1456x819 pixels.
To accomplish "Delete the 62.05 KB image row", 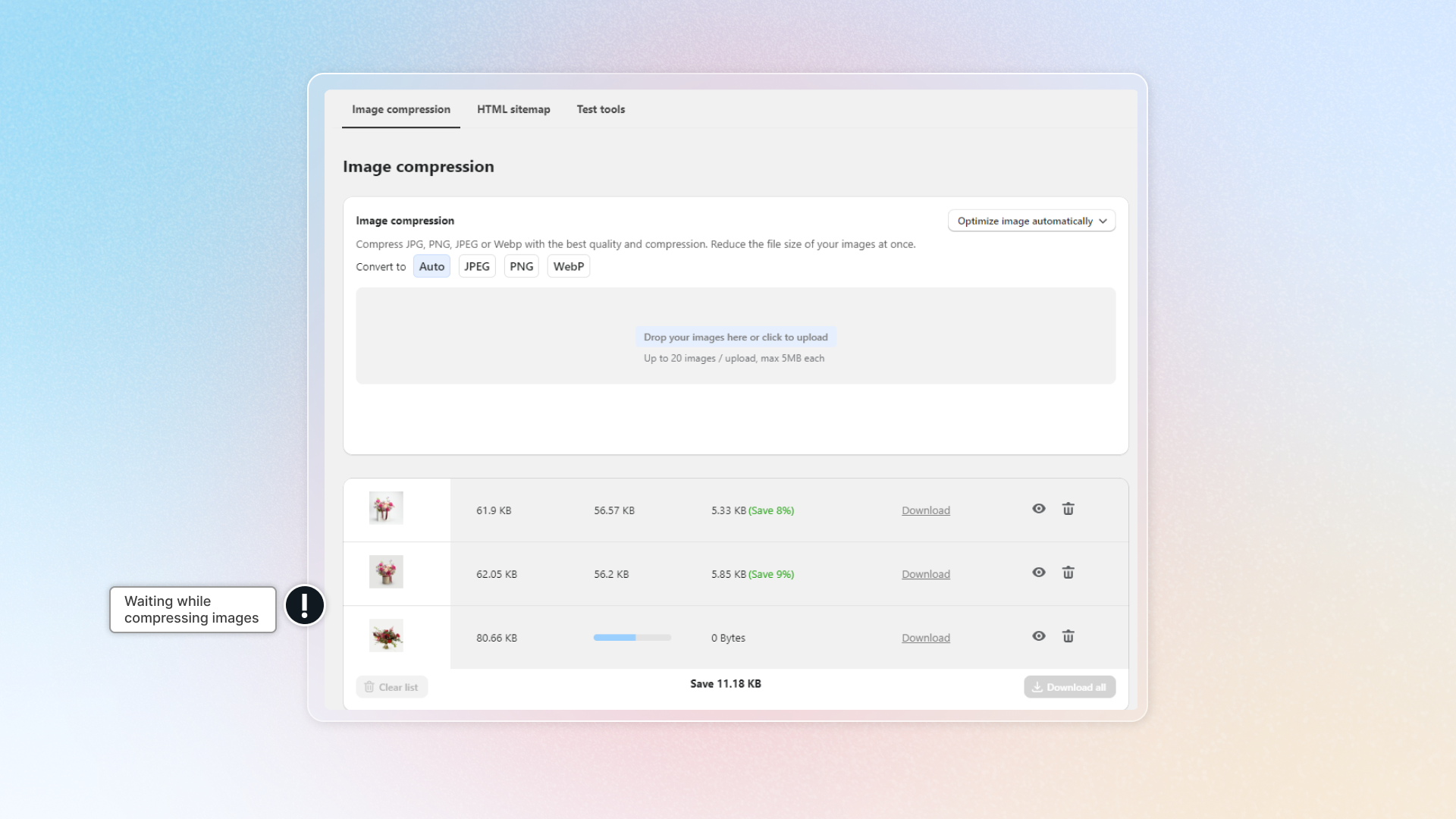I will pos(1068,573).
